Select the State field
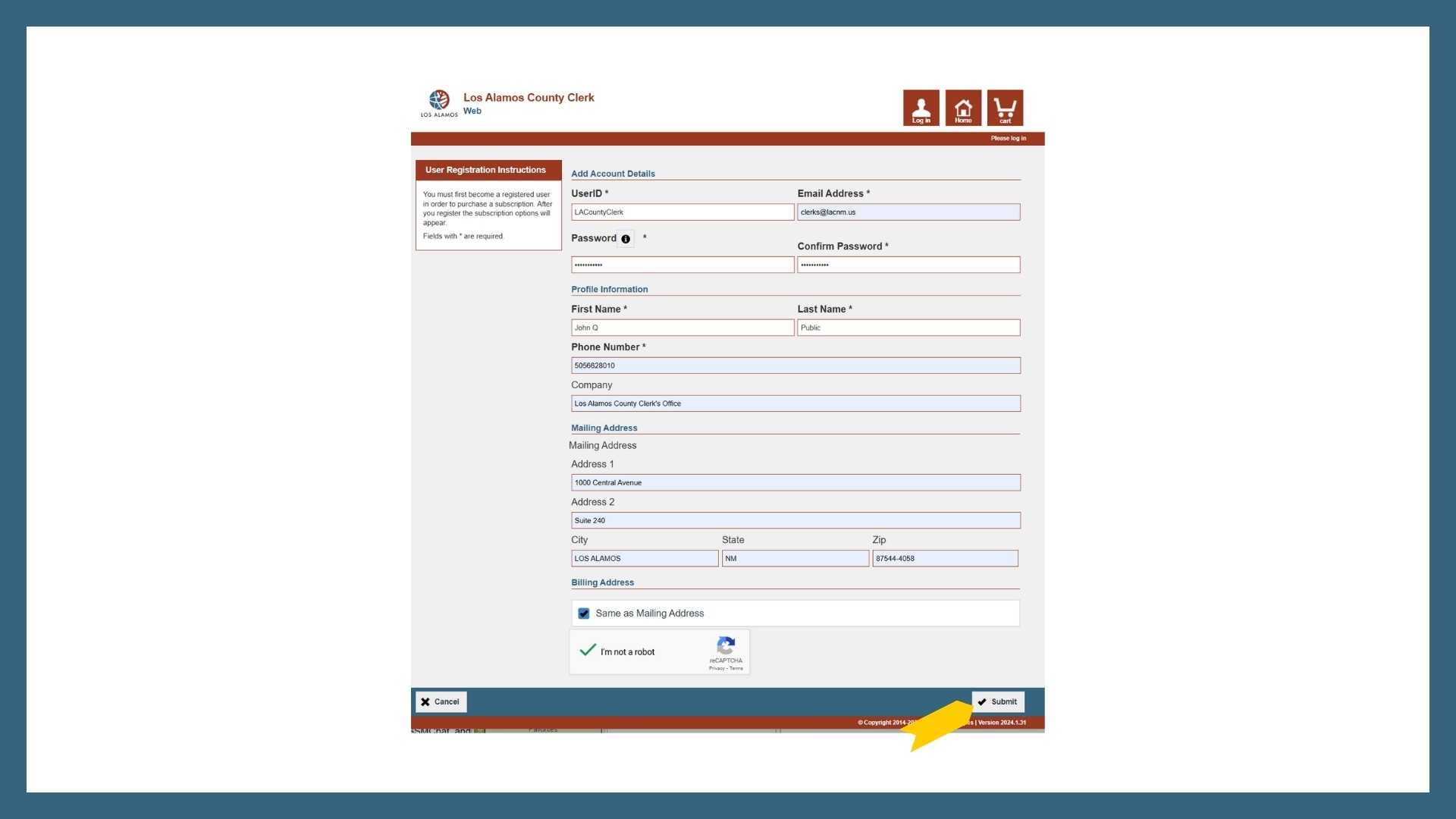1456x819 pixels. pyautogui.click(x=795, y=558)
